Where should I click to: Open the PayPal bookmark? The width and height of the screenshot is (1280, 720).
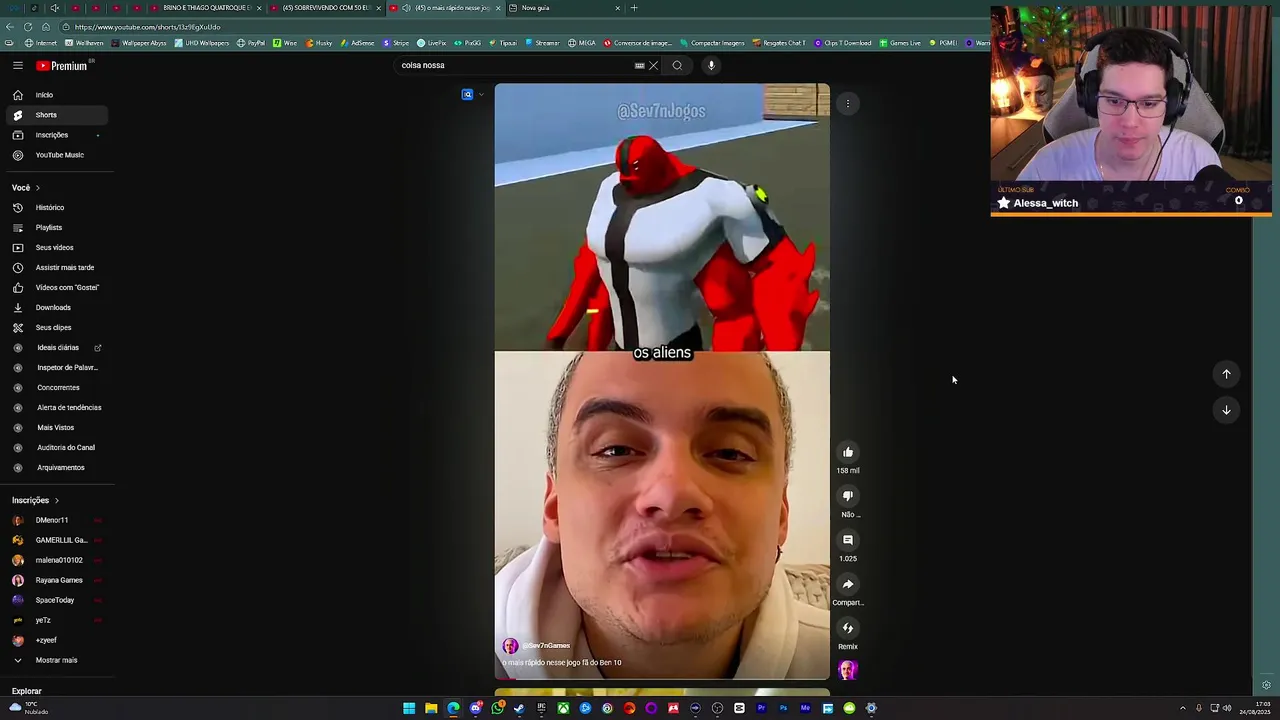[x=251, y=43]
